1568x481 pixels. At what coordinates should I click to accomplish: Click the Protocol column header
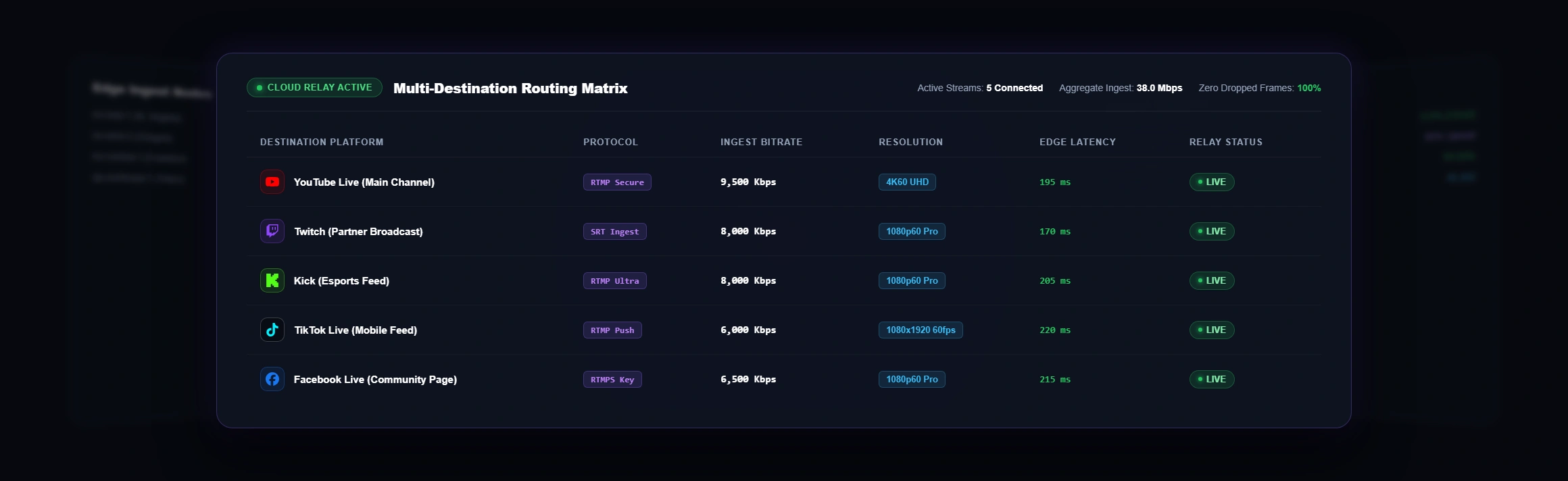pos(610,142)
